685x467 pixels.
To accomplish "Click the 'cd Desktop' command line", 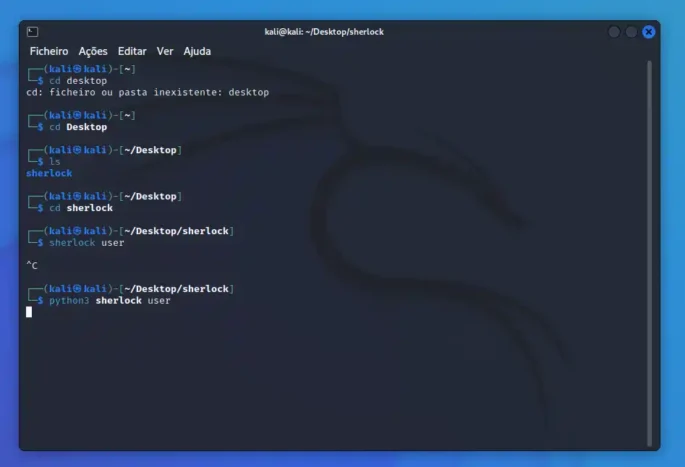I will (78, 127).
